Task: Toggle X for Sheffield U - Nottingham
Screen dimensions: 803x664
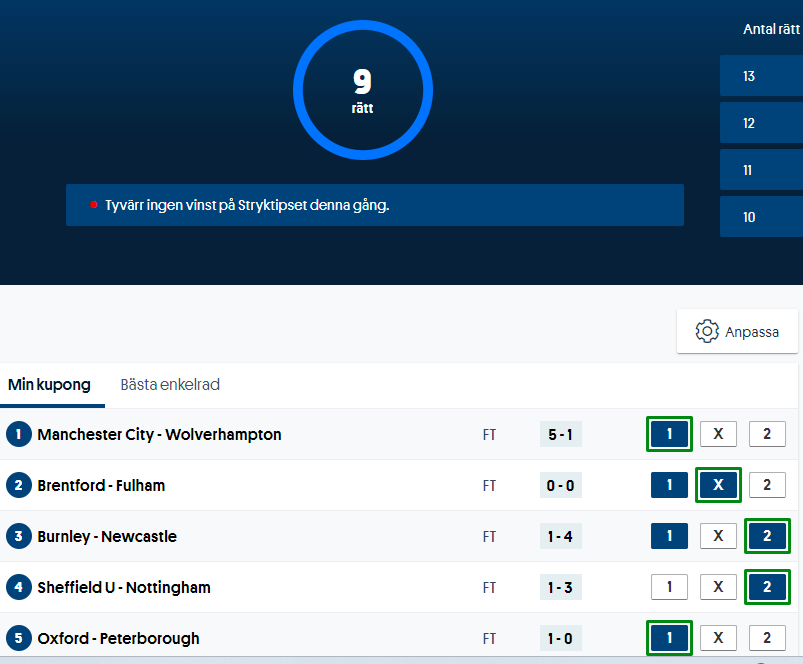Action: click(718, 587)
